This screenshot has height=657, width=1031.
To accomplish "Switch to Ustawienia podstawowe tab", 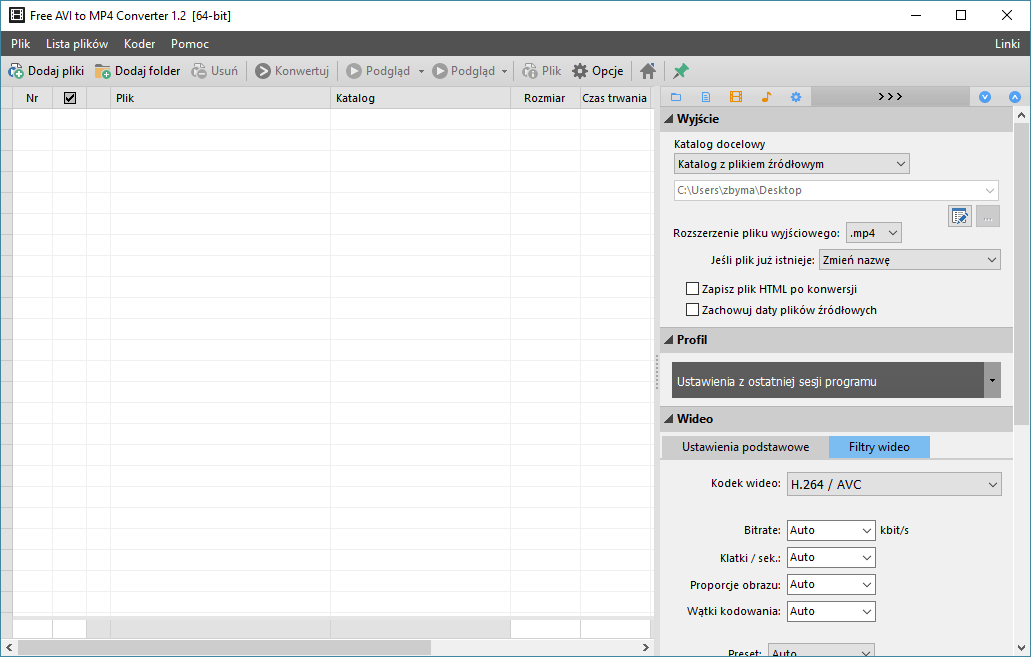I will [x=746, y=447].
